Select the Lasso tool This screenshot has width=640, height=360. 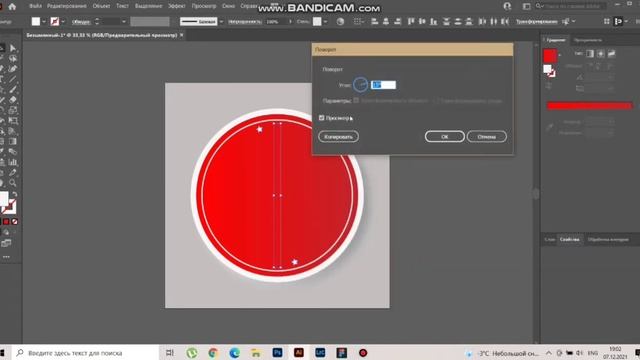pyautogui.click(x=13, y=58)
